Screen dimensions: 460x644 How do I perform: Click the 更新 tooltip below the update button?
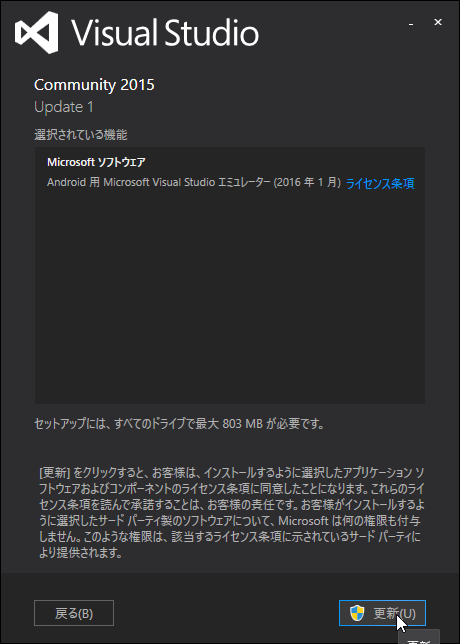pos(419,637)
